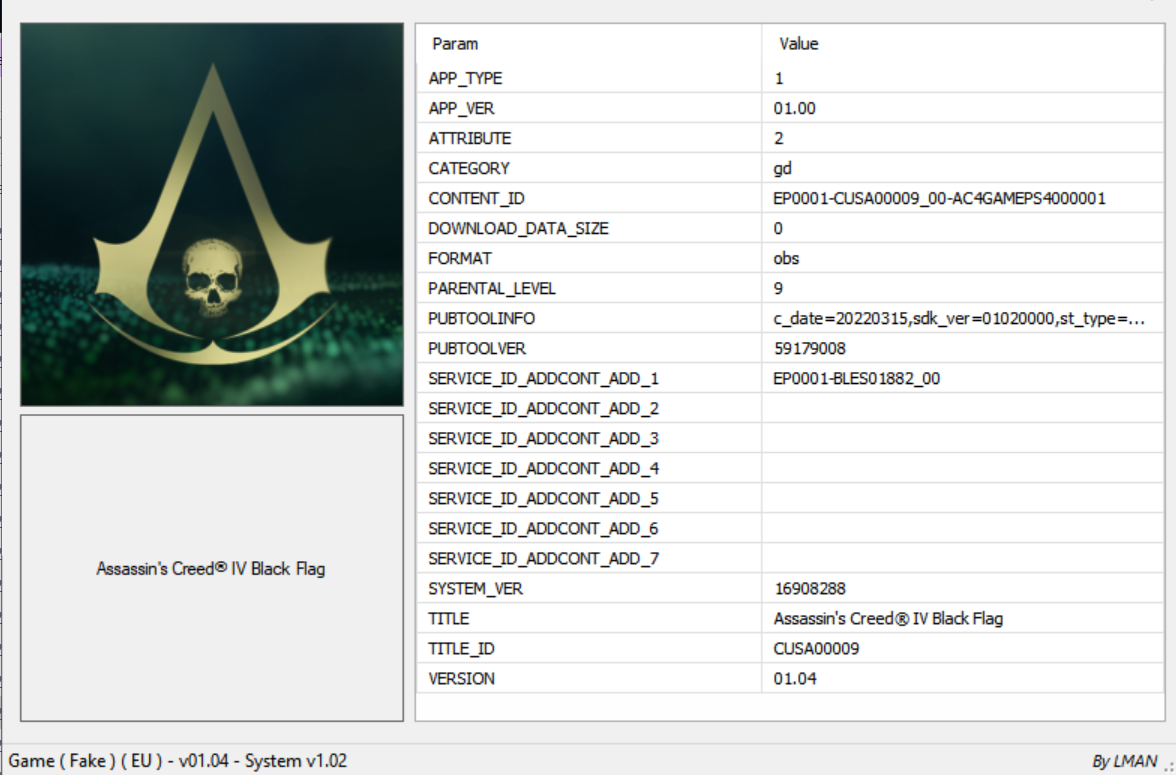Select SERVICE_ID_ADDCONT_ADD_7 row

790,558
